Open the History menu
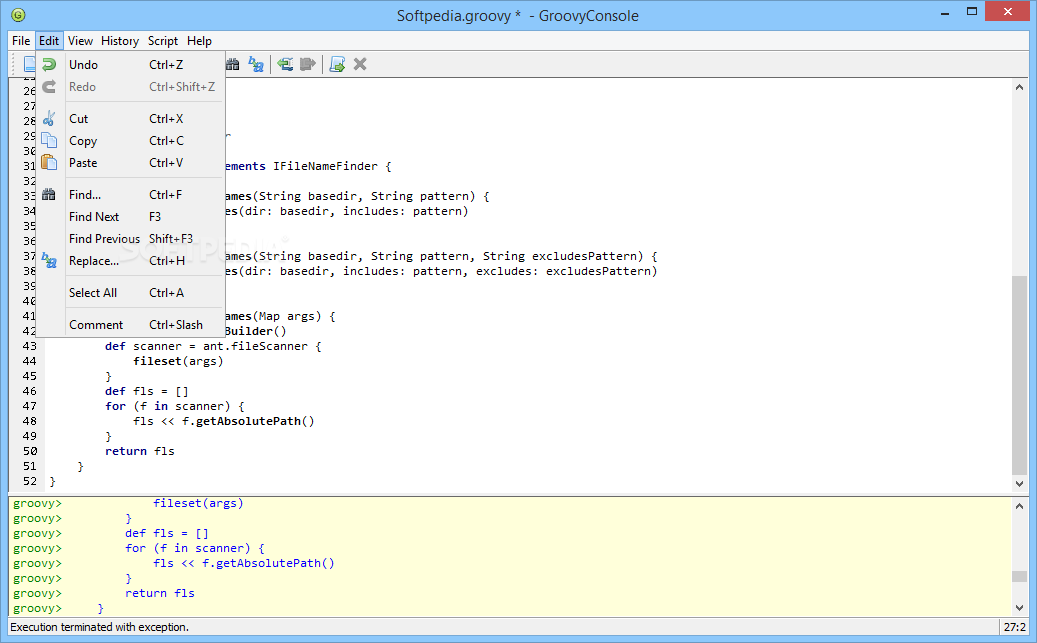The image size is (1037, 643). click(x=120, y=41)
